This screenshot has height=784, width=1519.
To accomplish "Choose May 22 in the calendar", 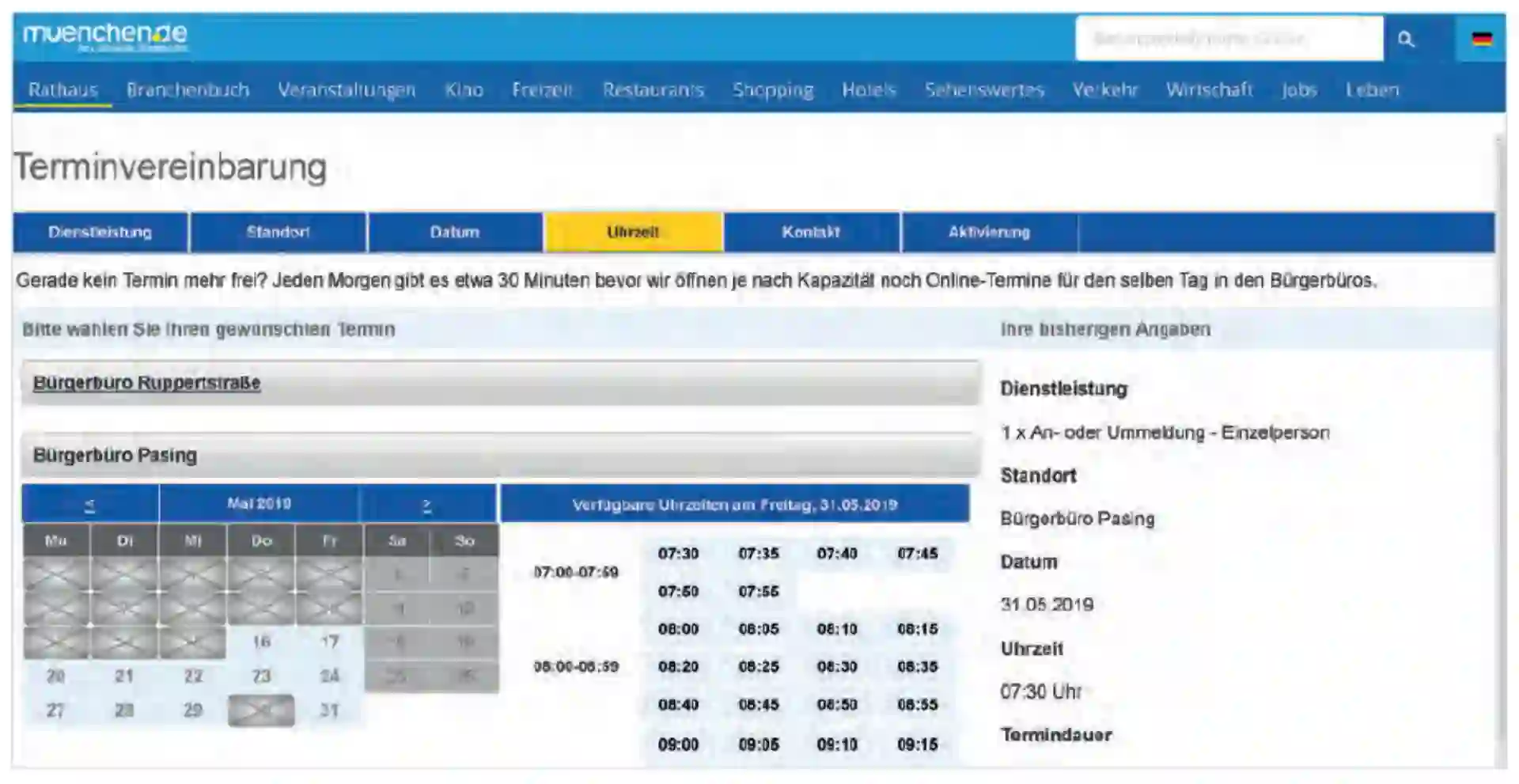I will click(193, 676).
